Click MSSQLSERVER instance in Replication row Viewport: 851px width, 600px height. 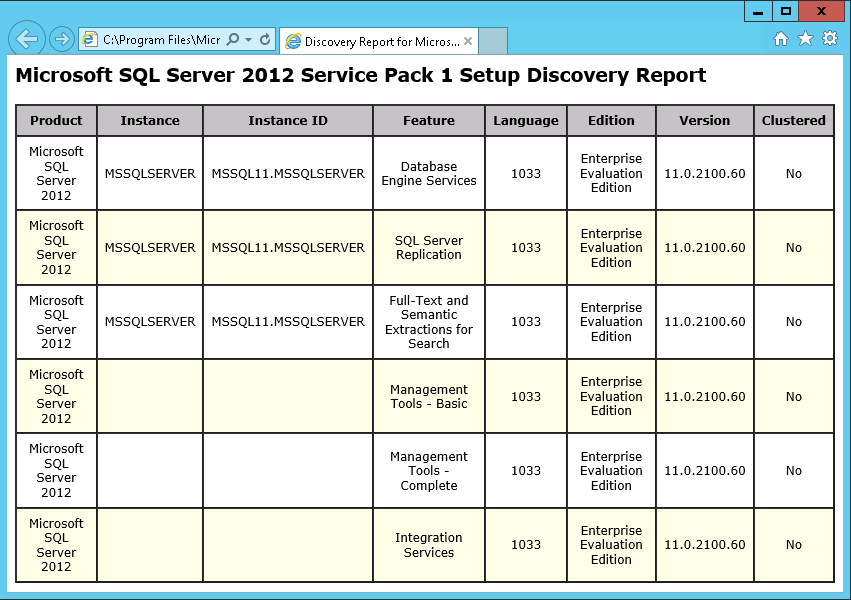(x=150, y=247)
